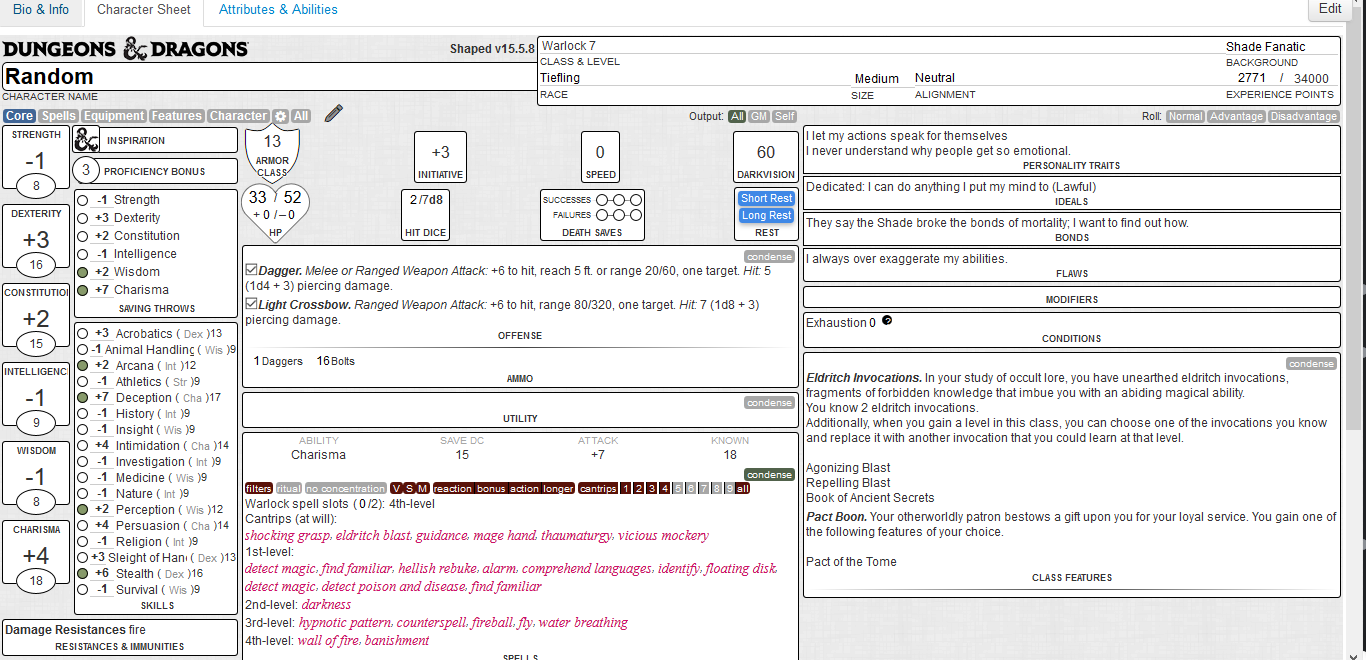Click the Strength score 8 oval

(36, 185)
